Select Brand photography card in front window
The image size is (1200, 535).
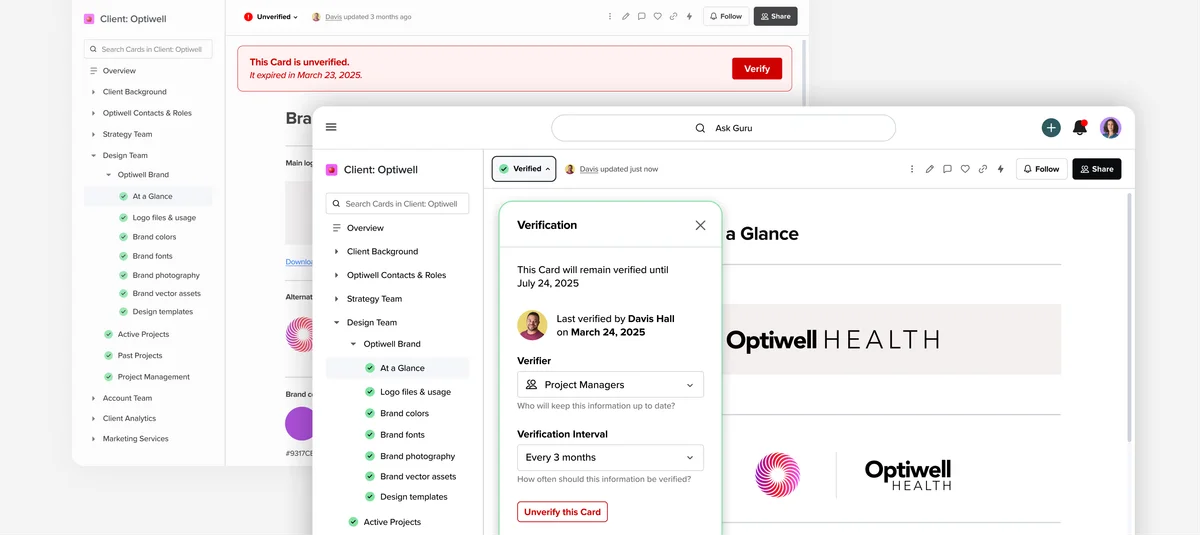click(x=417, y=456)
